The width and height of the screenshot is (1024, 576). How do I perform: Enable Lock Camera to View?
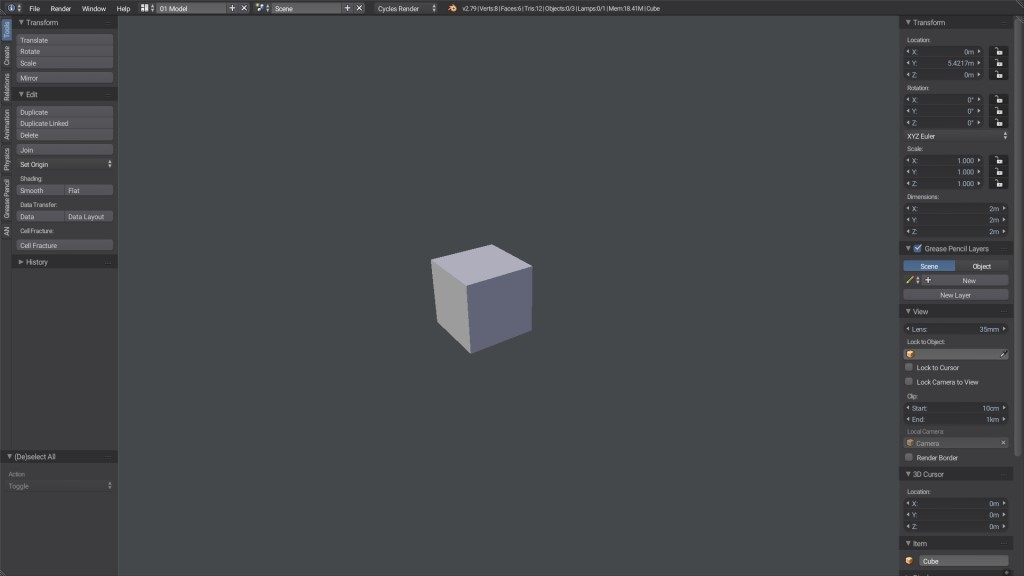(909, 381)
